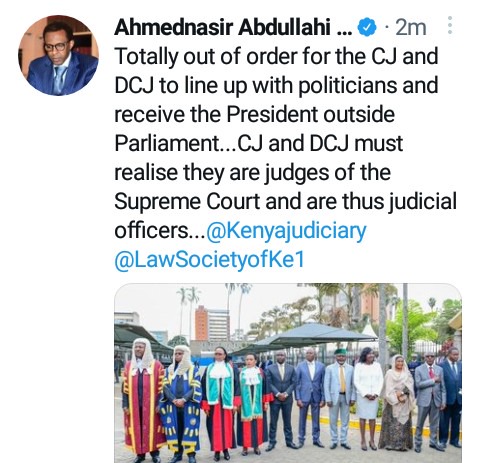The height and width of the screenshot is (463, 480).
Task: Tap the woman in white dress in photo
Action: 368,398
